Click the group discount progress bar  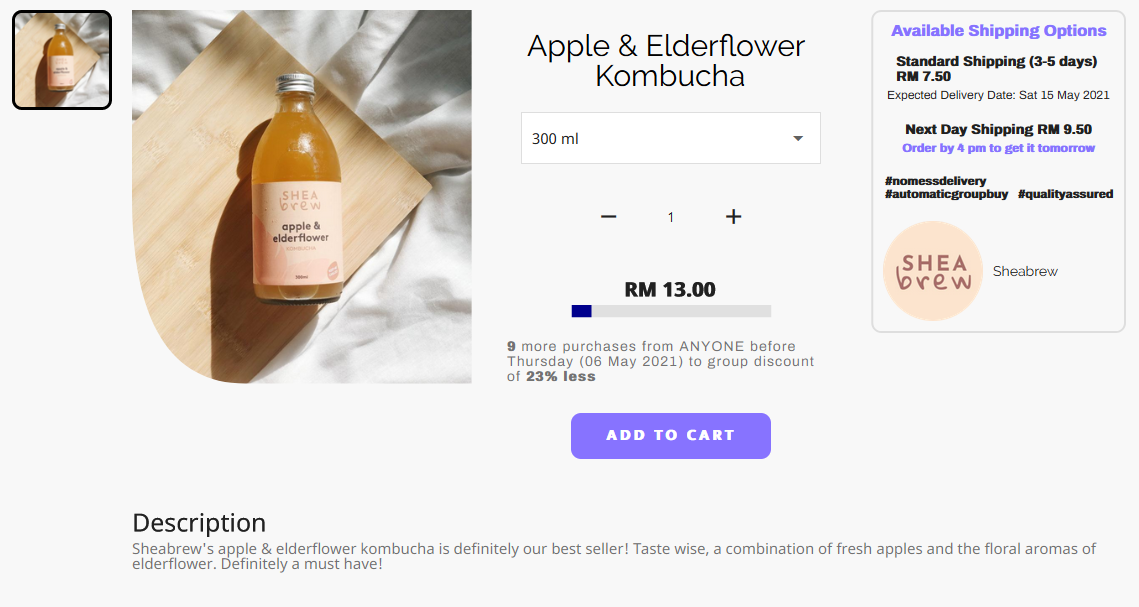point(671,311)
